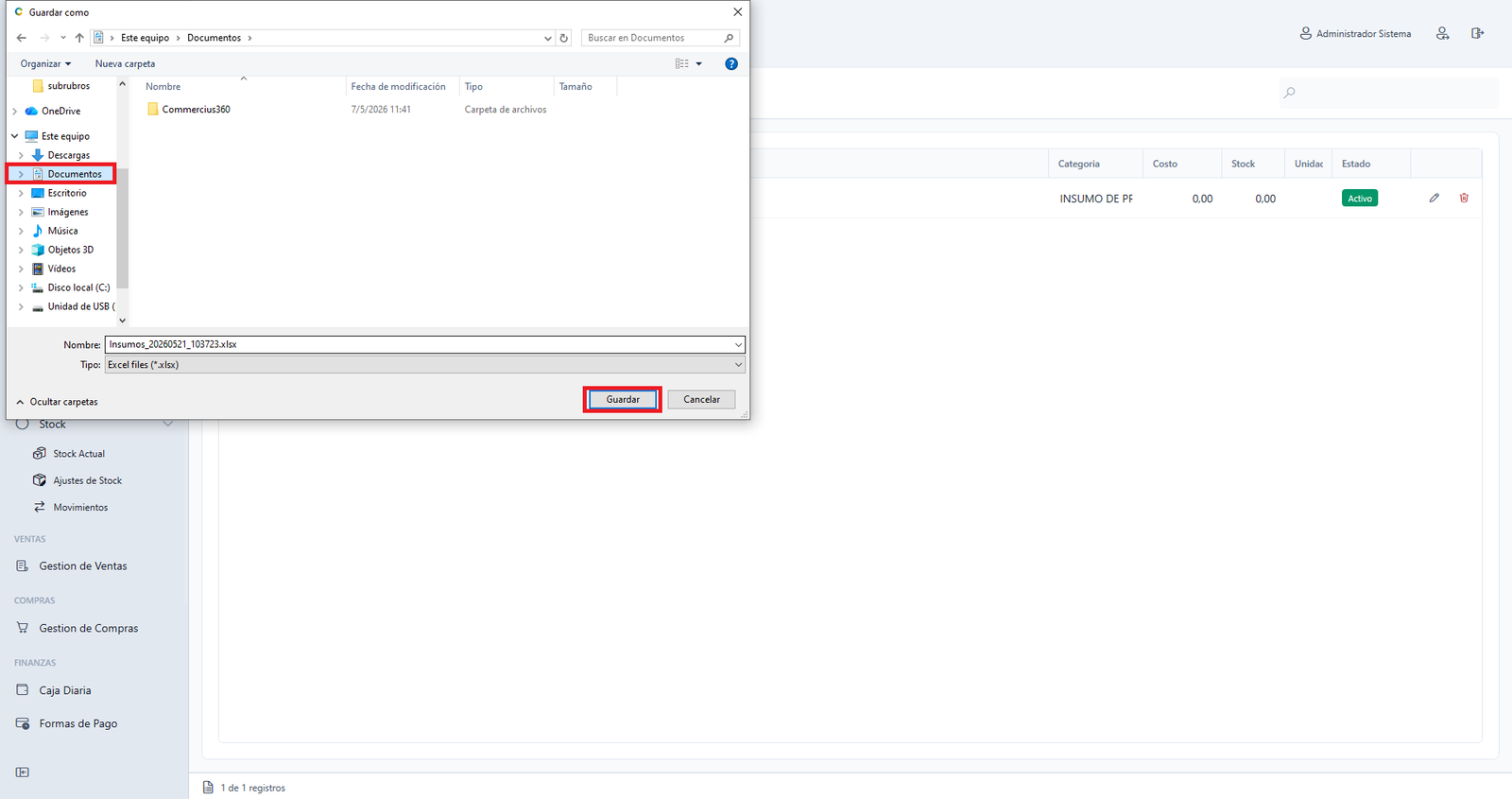The image size is (1512, 799).
Task: Click the refresh address bar icon
Action: (564, 38)
